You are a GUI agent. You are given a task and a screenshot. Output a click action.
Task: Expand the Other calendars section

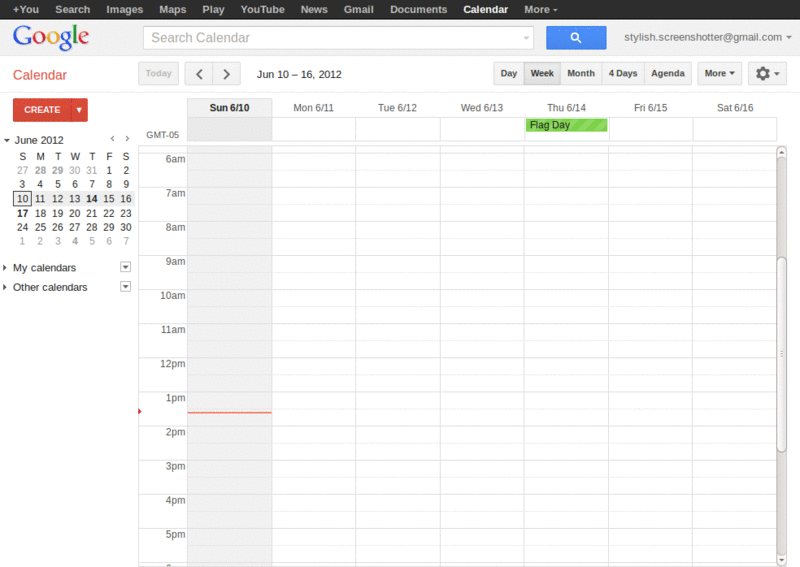[x=5, y=287]
